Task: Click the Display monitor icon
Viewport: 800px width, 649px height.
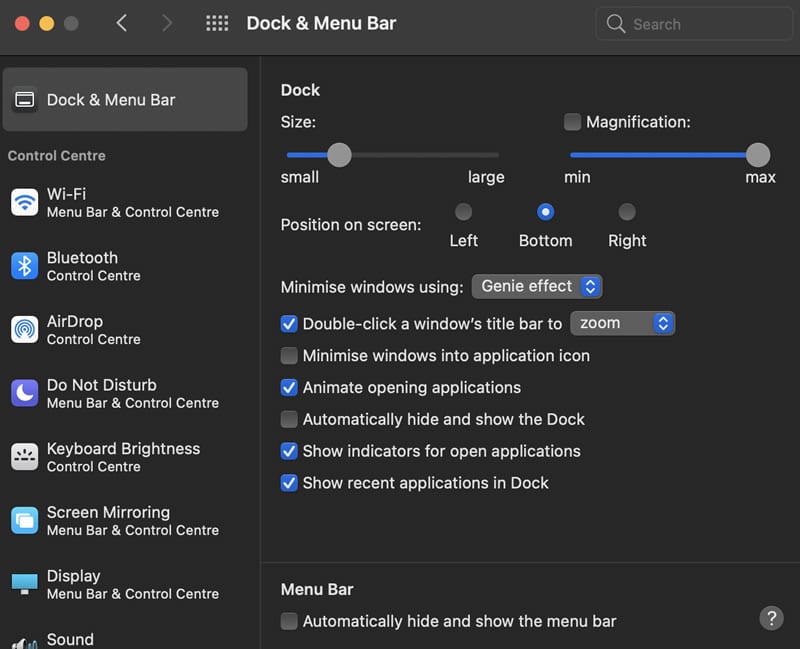Action: click(x=24, y=584)
